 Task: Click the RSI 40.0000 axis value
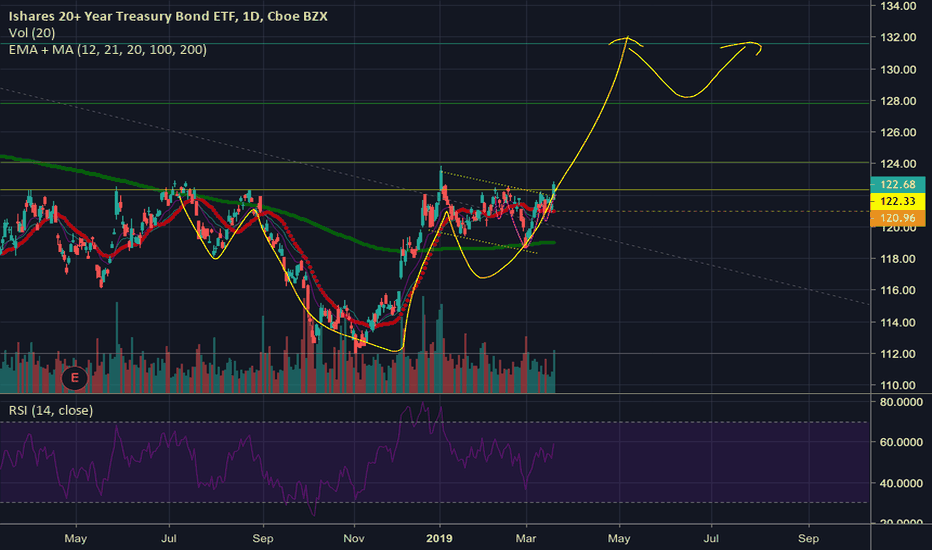click(x=901, y=483)
